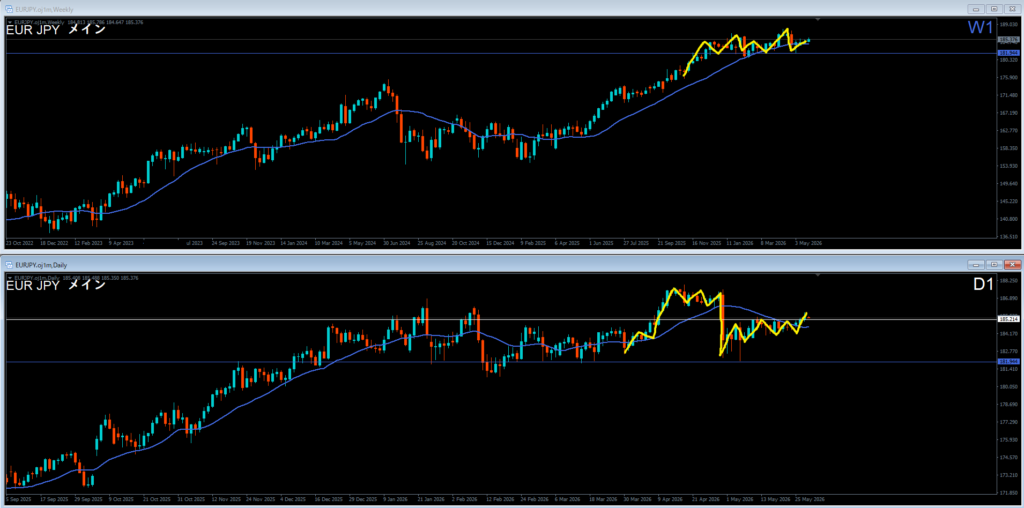Screen dimensions: 1024x508
Task: Restore the EURJPY Daily chart window
Action: 994,264
